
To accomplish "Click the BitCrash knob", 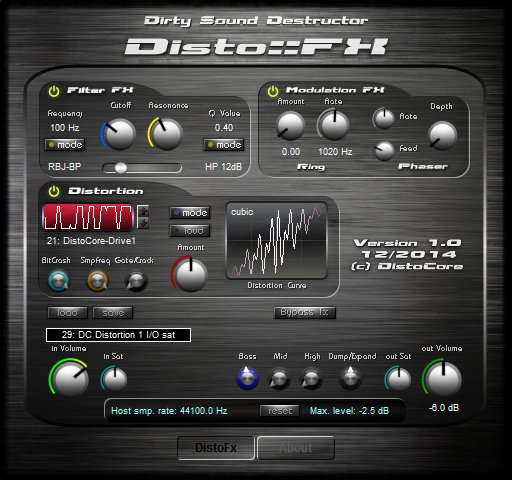I will coord(58,281).
